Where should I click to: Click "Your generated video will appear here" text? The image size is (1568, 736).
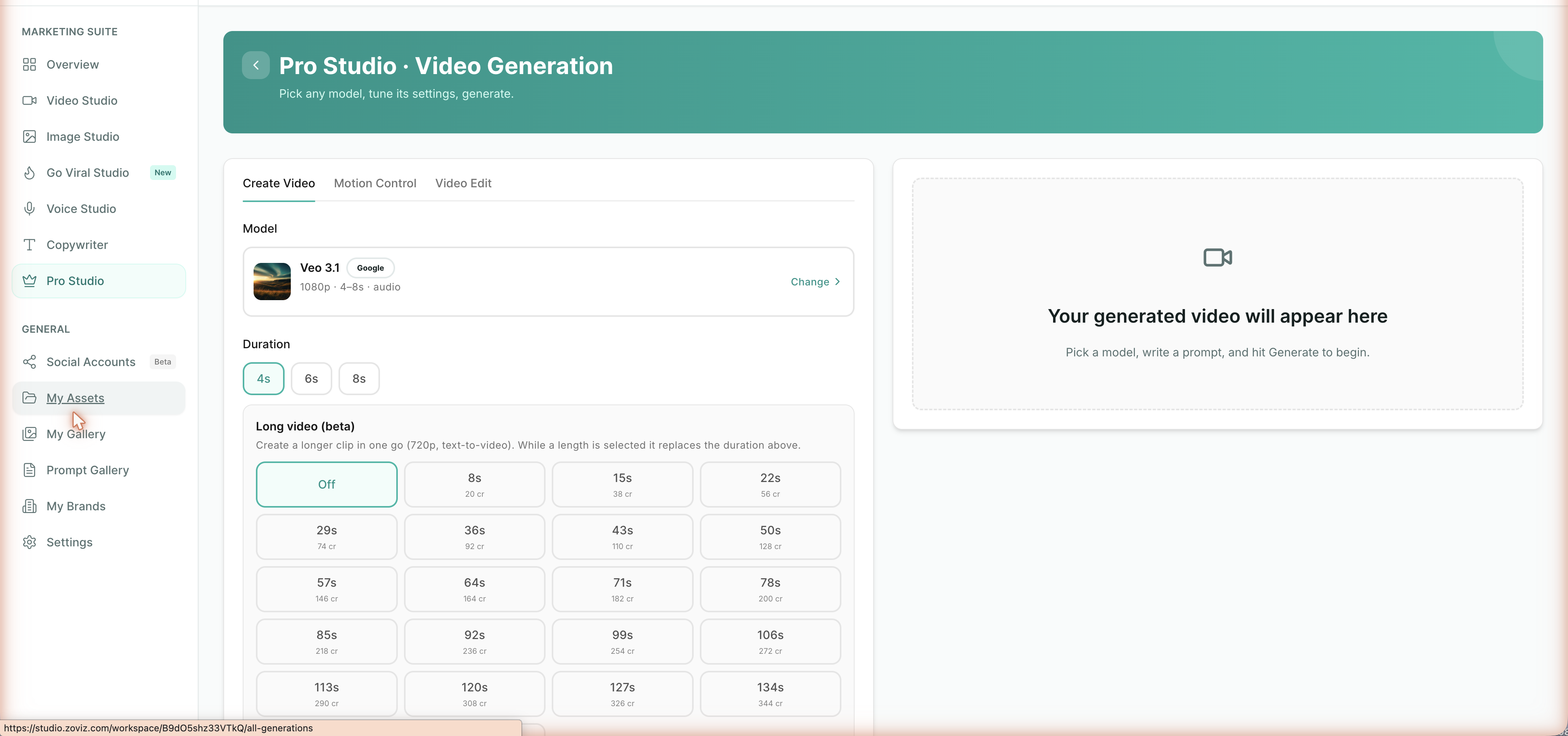point(1217,316)
